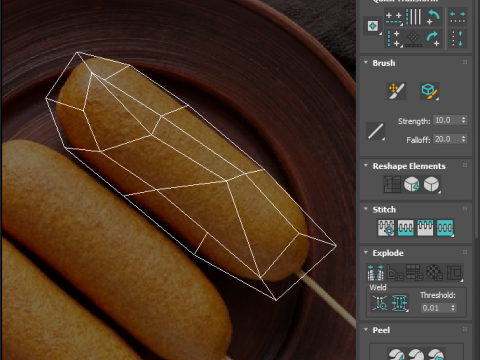Viewport: 480px width, 360px height.
Task: Click the brush falloff type line icon
Action: pyautogui.click(x=375, y=131)
